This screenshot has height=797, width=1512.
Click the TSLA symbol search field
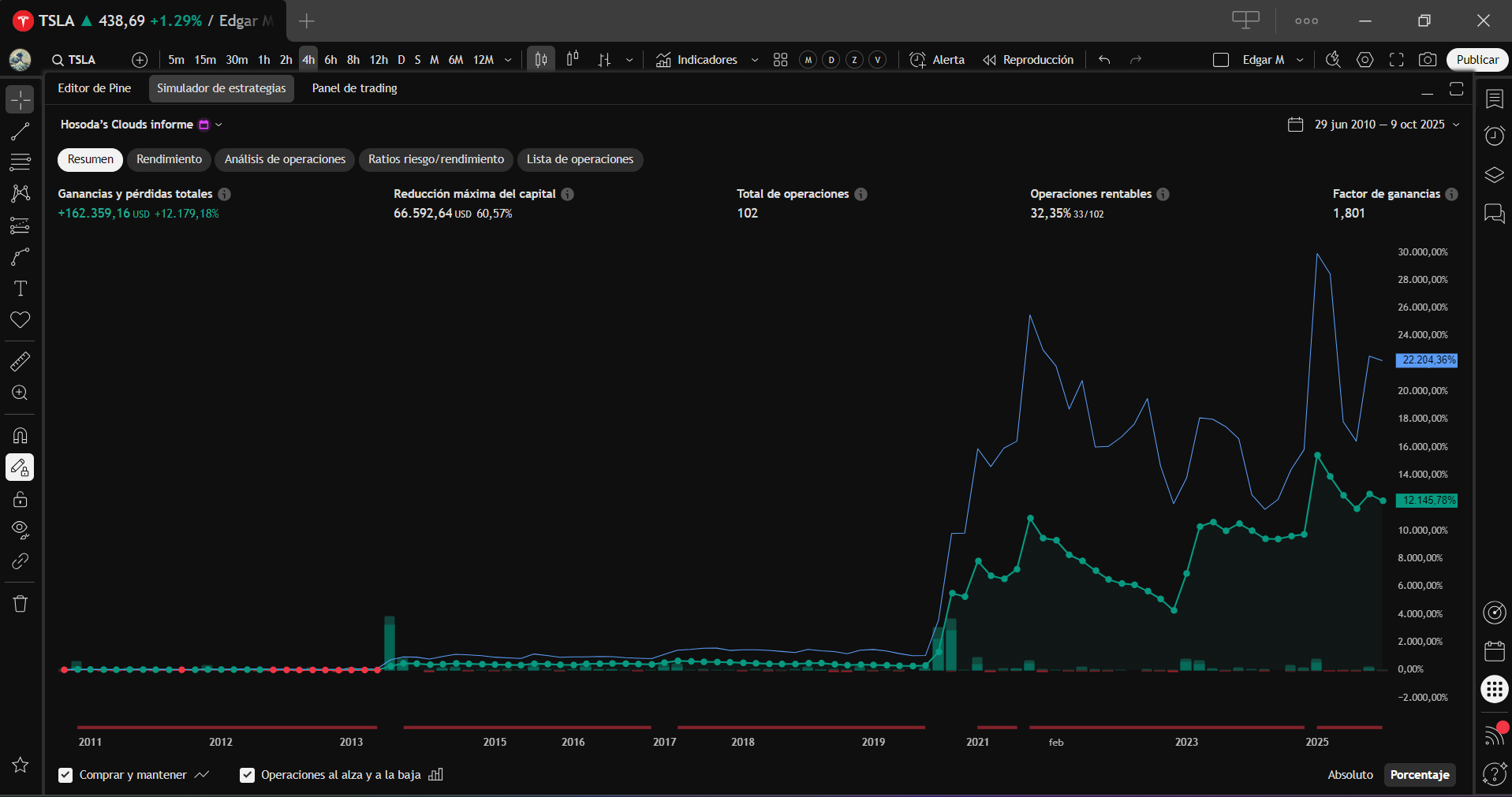81,60
